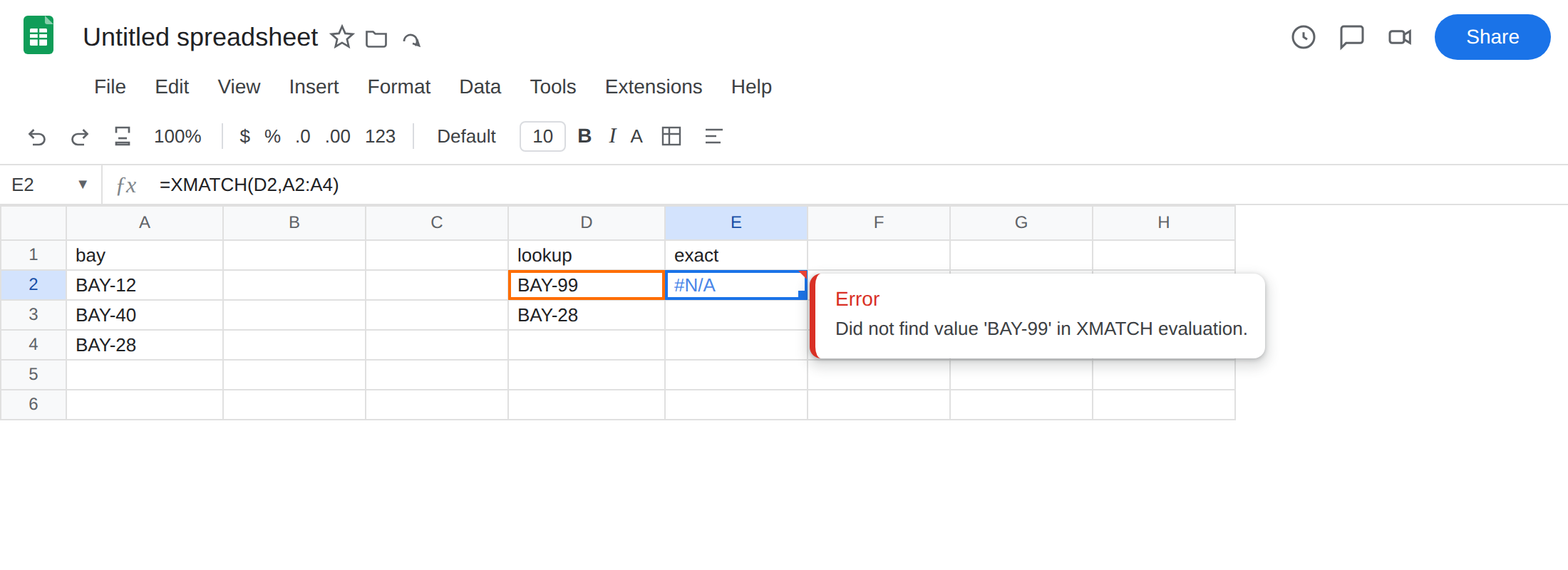Open more number formats 123
The height and width of the screenshot is (570, 1568).
pyautogui.click(x=380, y=136)
